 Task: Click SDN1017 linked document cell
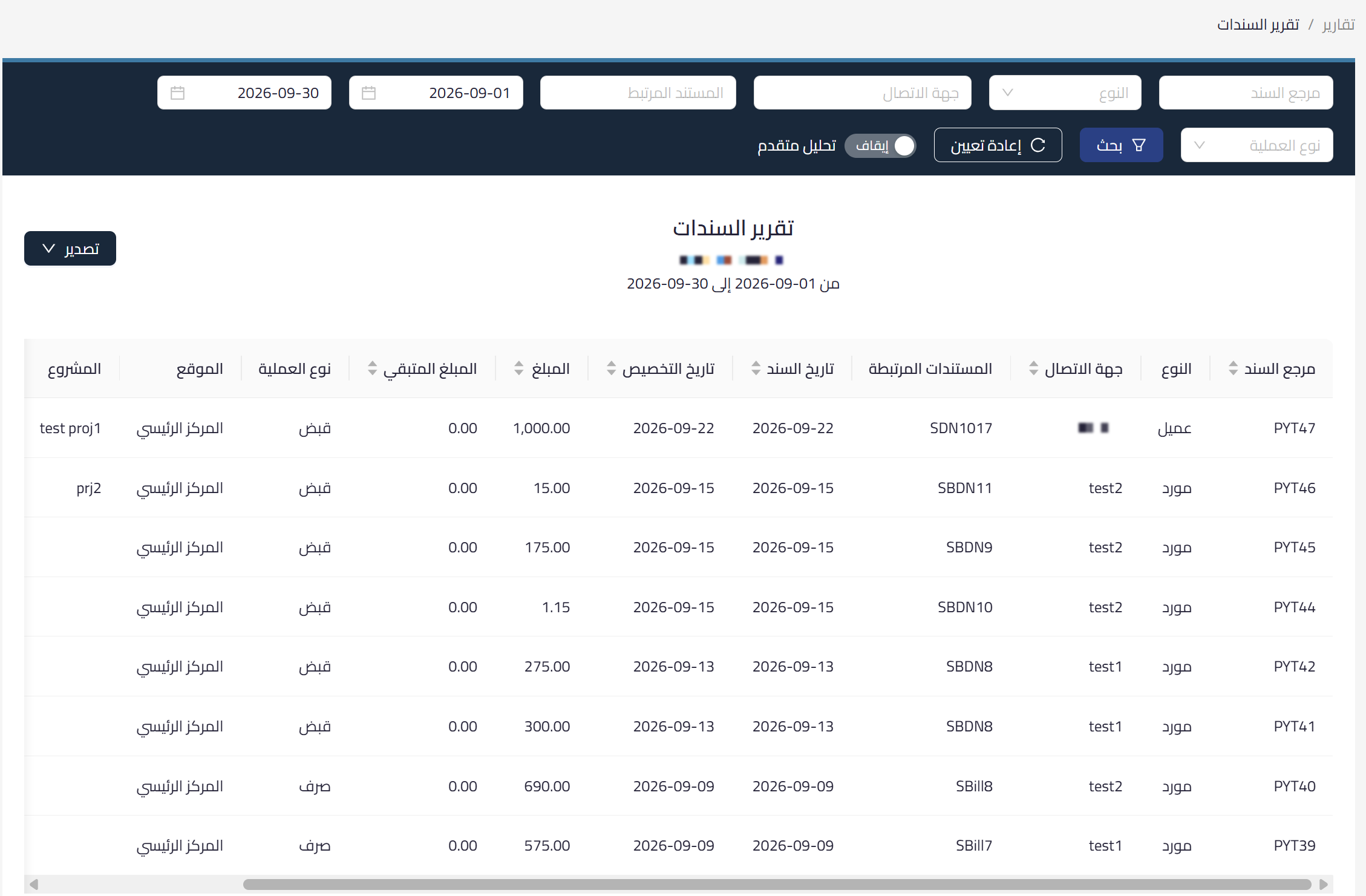961,428
